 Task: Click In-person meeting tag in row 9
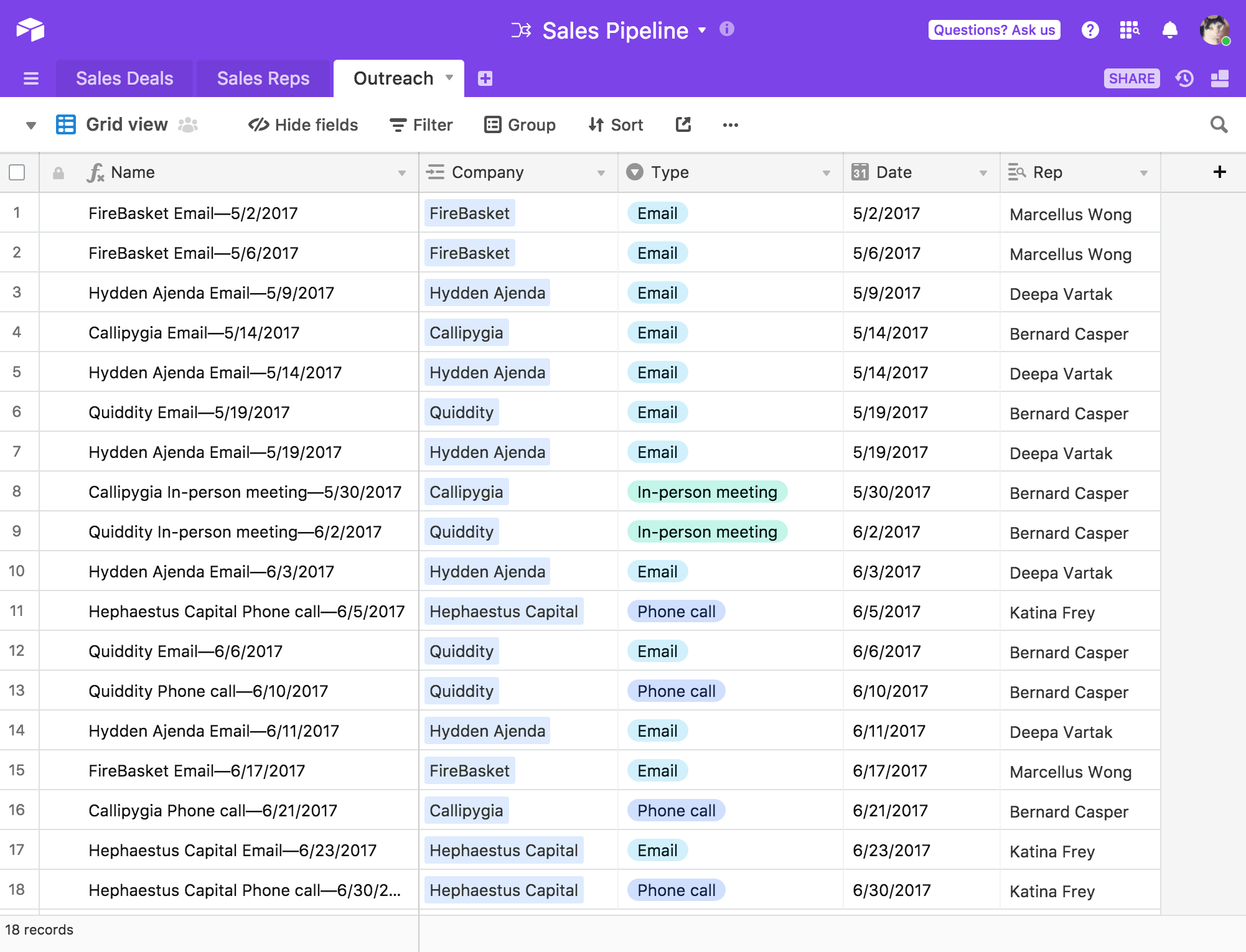pyautogui.click(x=707, y=532)
